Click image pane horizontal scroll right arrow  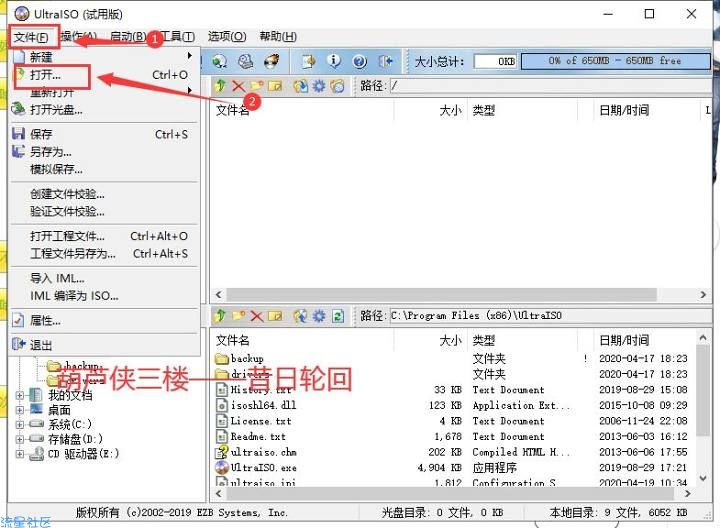tap(703, 295)
